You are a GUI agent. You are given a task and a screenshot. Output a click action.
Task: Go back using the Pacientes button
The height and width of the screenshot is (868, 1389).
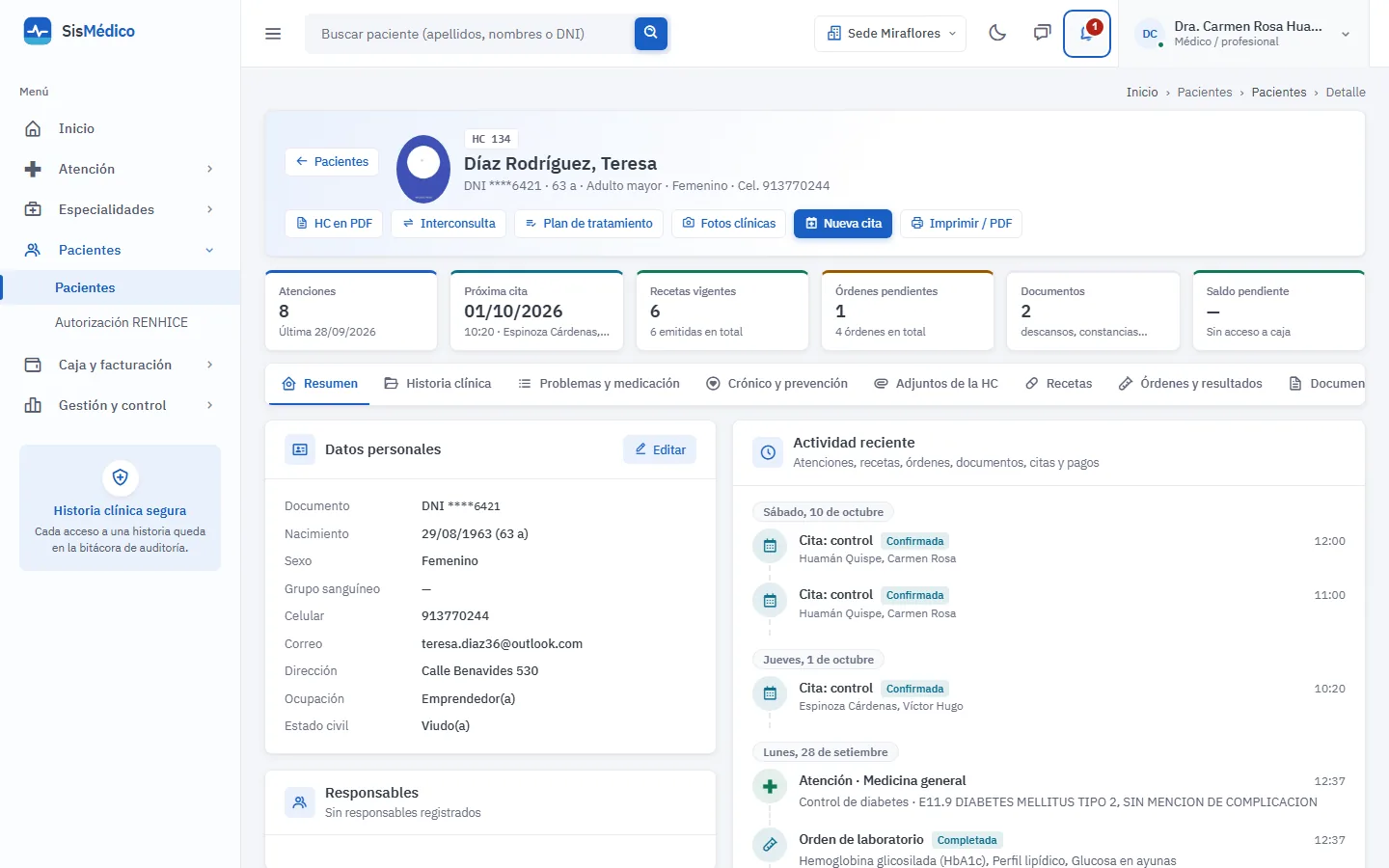(x=332, y=162)
